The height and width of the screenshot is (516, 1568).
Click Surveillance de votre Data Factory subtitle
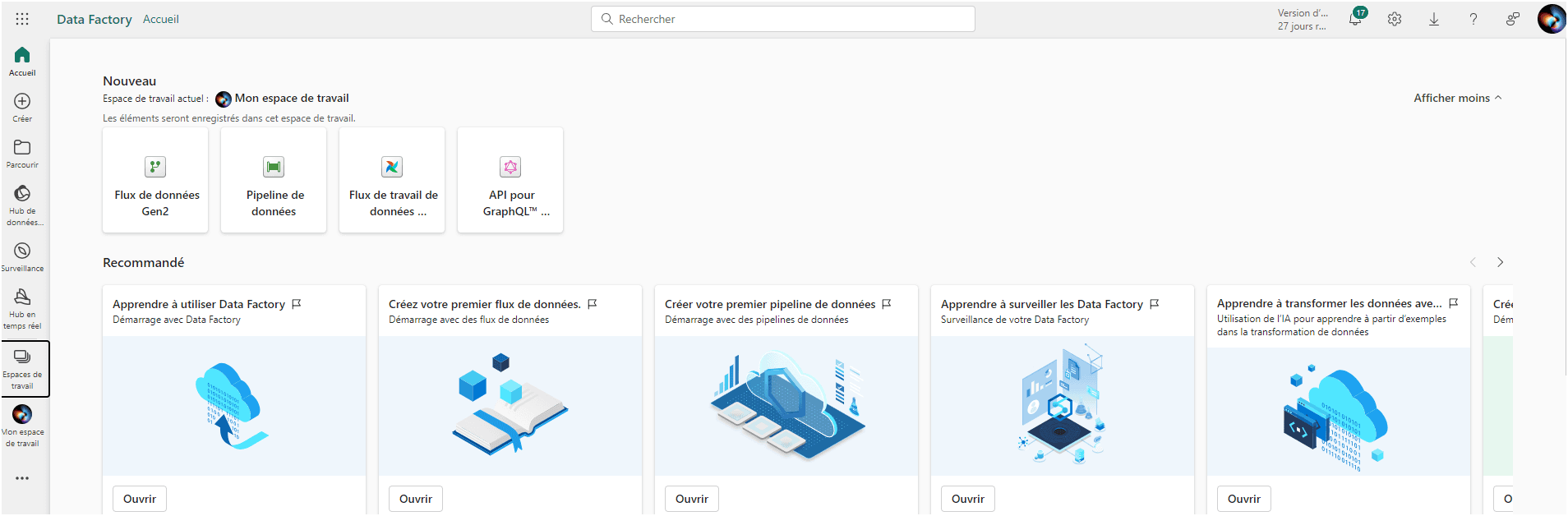[x=1015, y=320]
